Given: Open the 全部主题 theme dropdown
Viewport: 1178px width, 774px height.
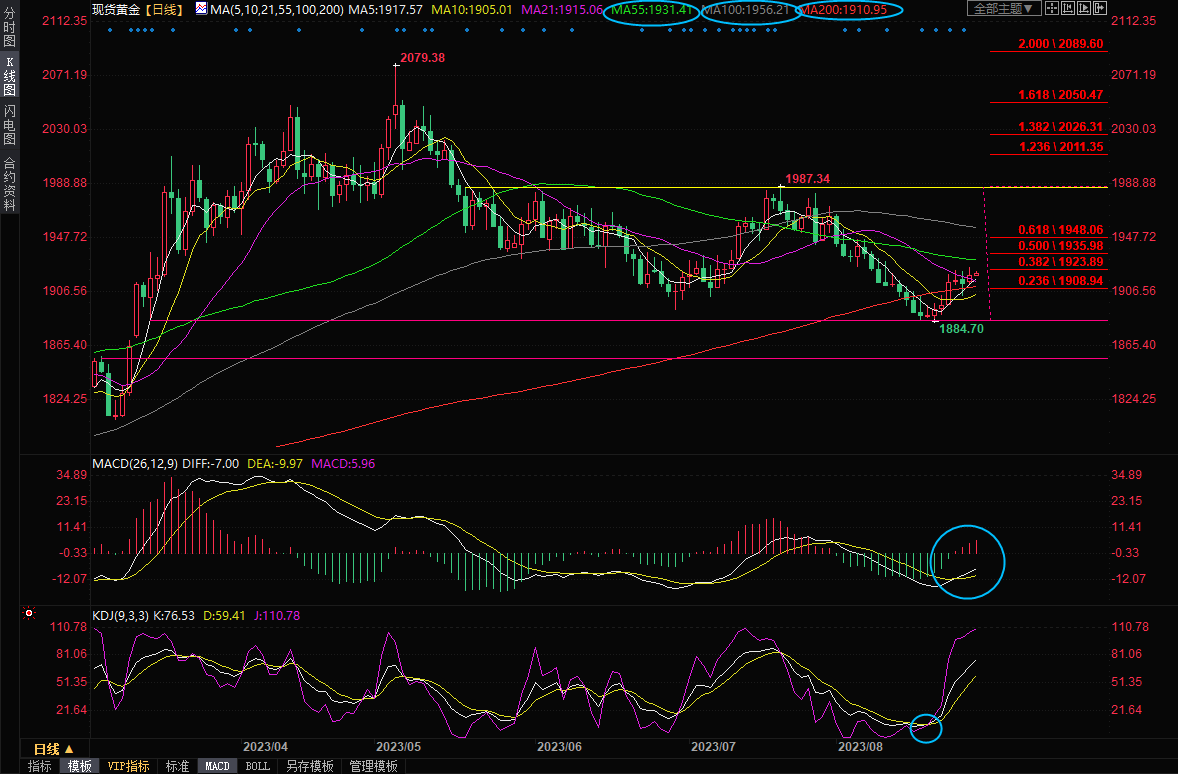Looking at the screenshot, I should coord(1003,9).
